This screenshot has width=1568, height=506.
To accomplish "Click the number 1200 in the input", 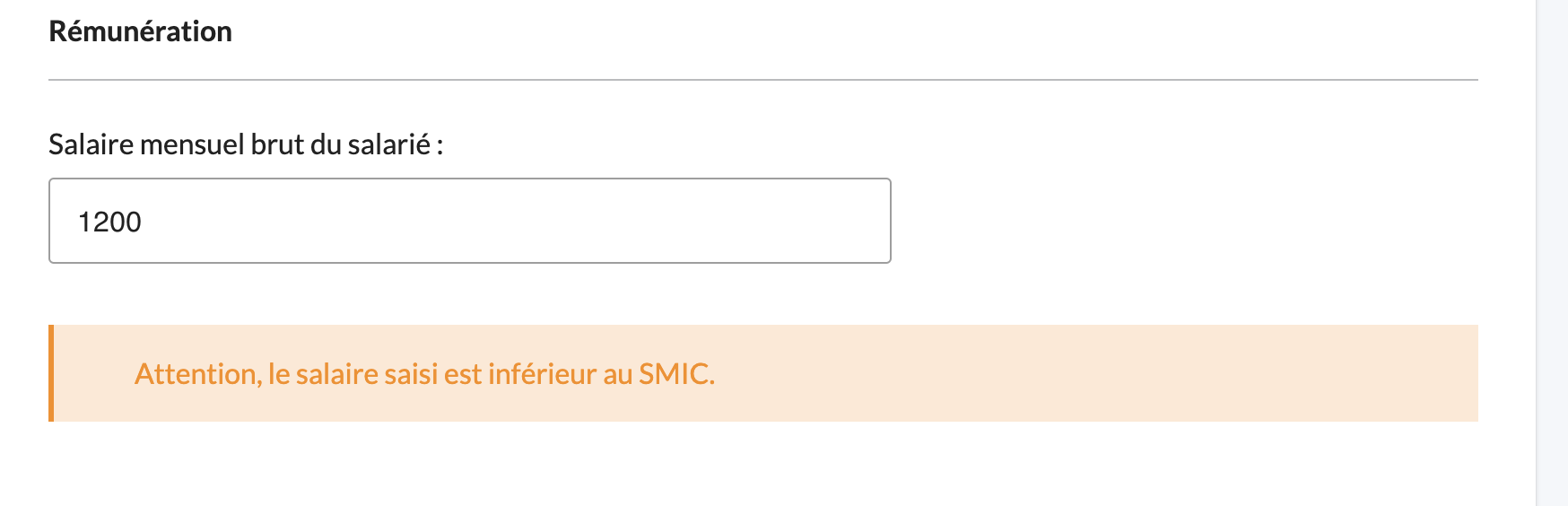I will [x=109, y=222].
